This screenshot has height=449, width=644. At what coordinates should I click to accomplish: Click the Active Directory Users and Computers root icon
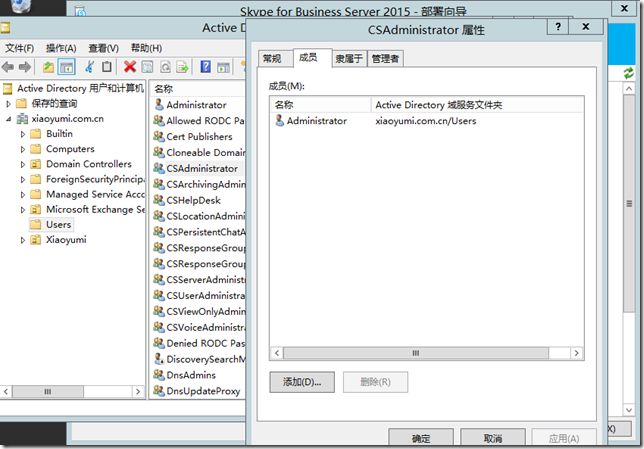coord(7,88)
